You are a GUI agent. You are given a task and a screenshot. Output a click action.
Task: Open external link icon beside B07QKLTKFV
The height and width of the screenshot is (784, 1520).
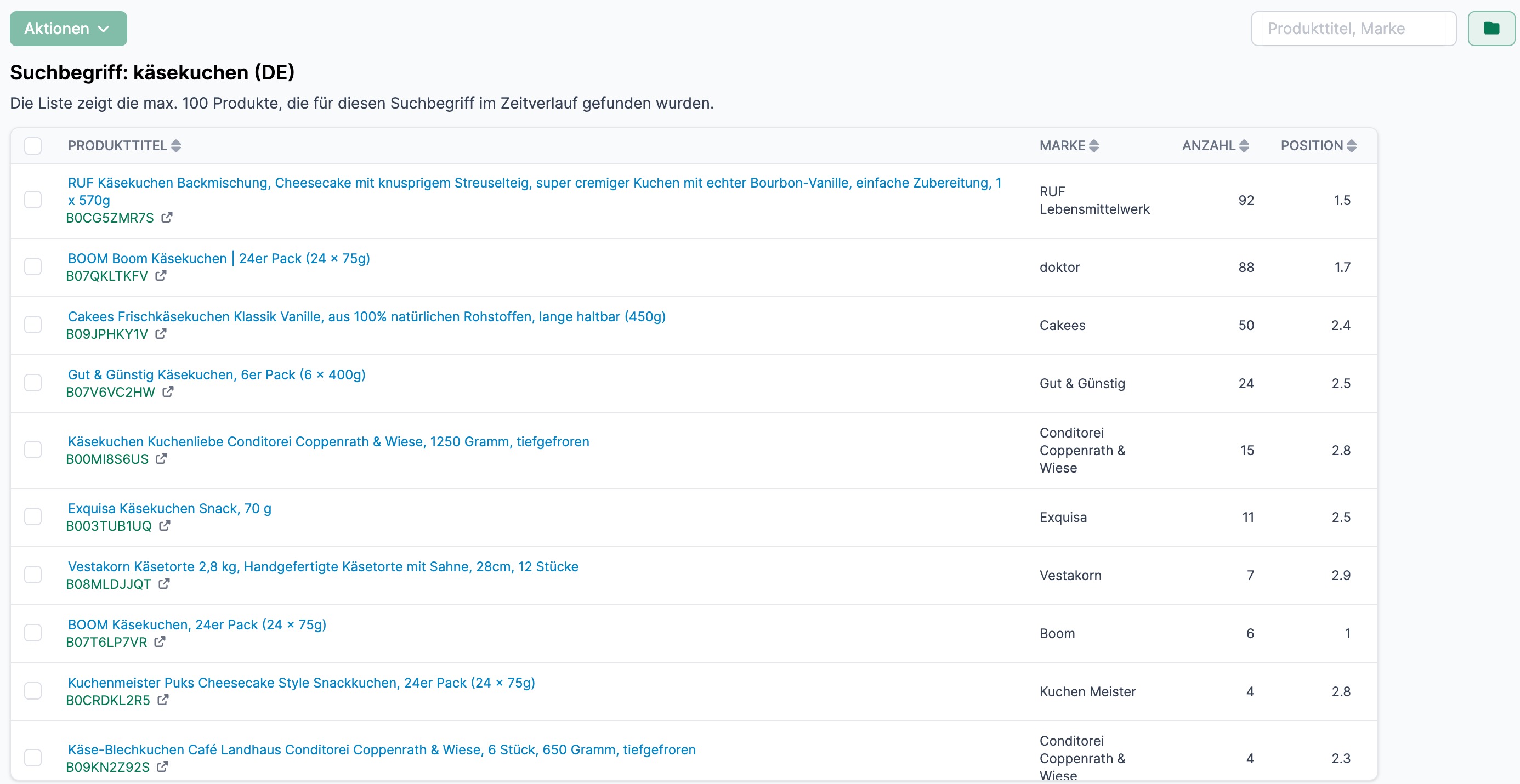161,275
